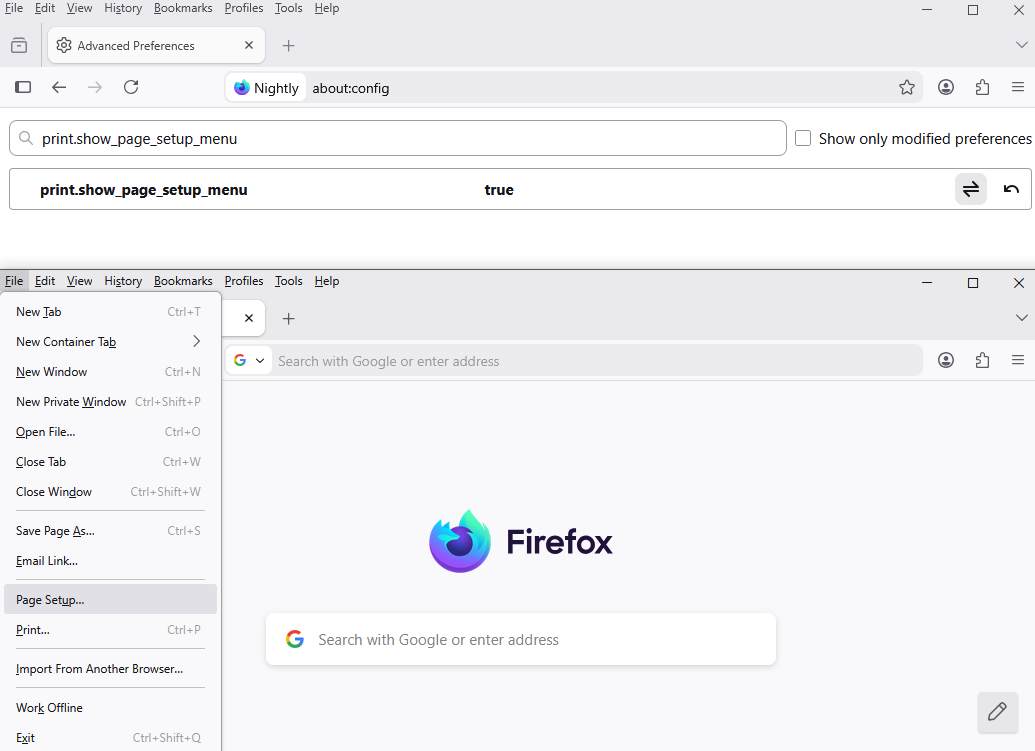
Task: Select the Advanced Preferences tab
Action: coord(156,46)
